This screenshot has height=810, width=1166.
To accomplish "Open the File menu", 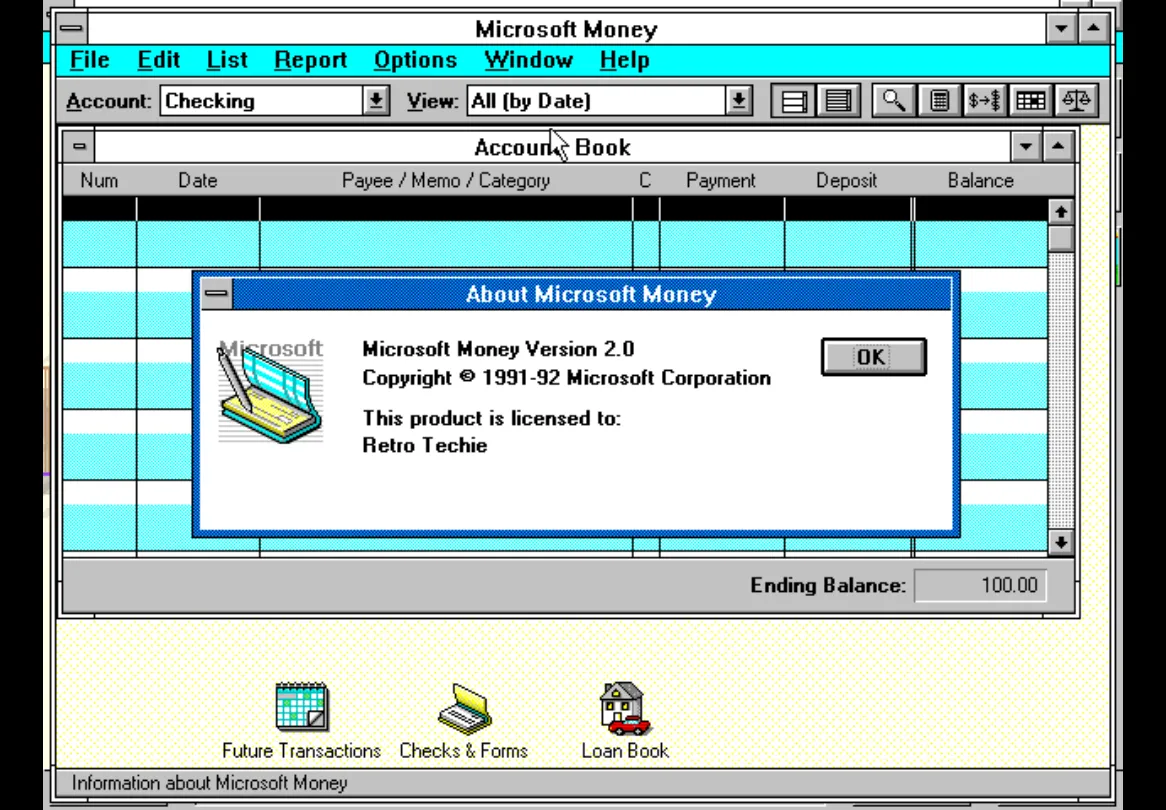I will pyautogui.click(x=89, y=60).
